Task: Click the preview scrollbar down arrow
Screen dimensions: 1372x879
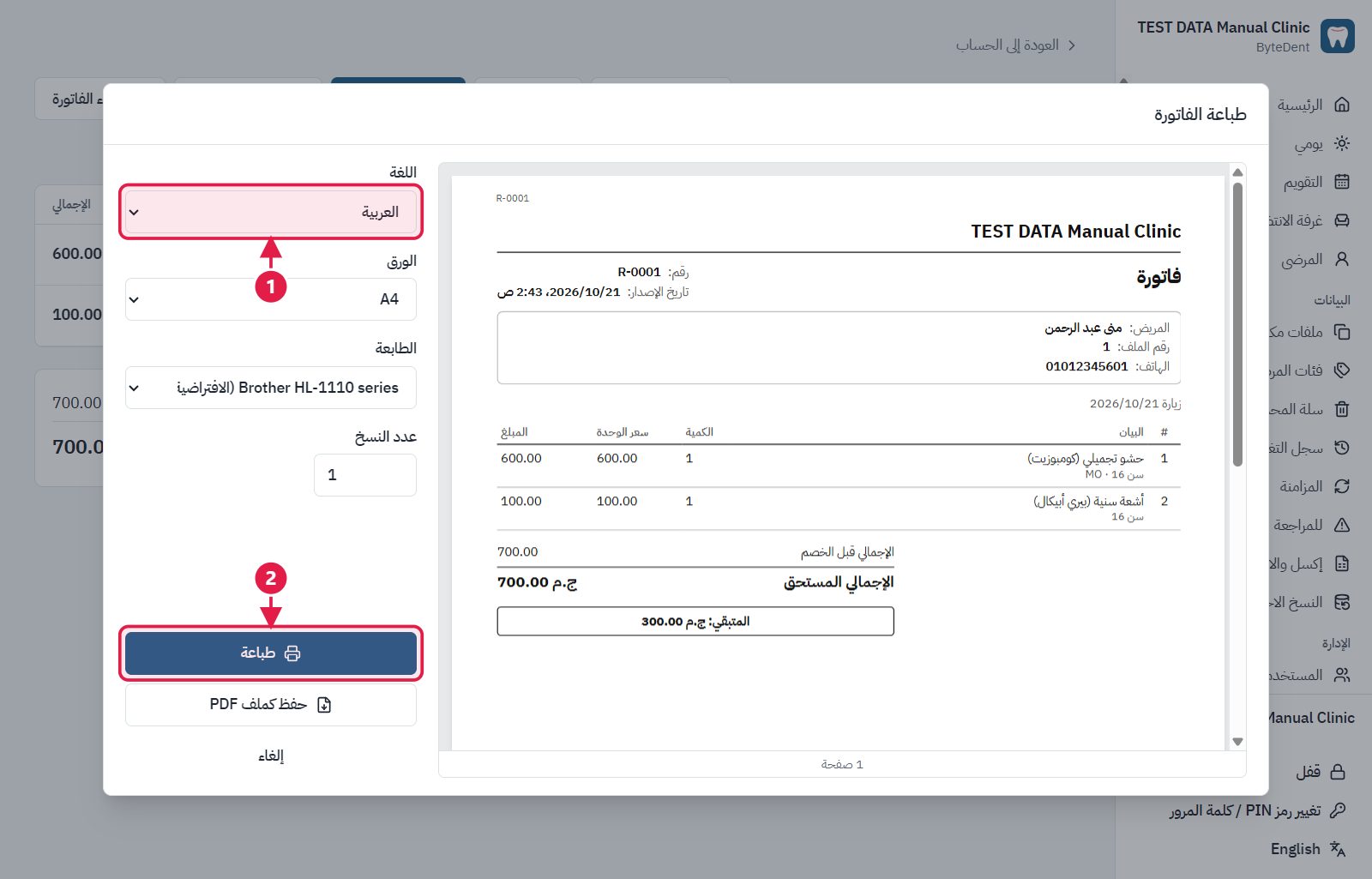Action: (x=1237, y=742)
